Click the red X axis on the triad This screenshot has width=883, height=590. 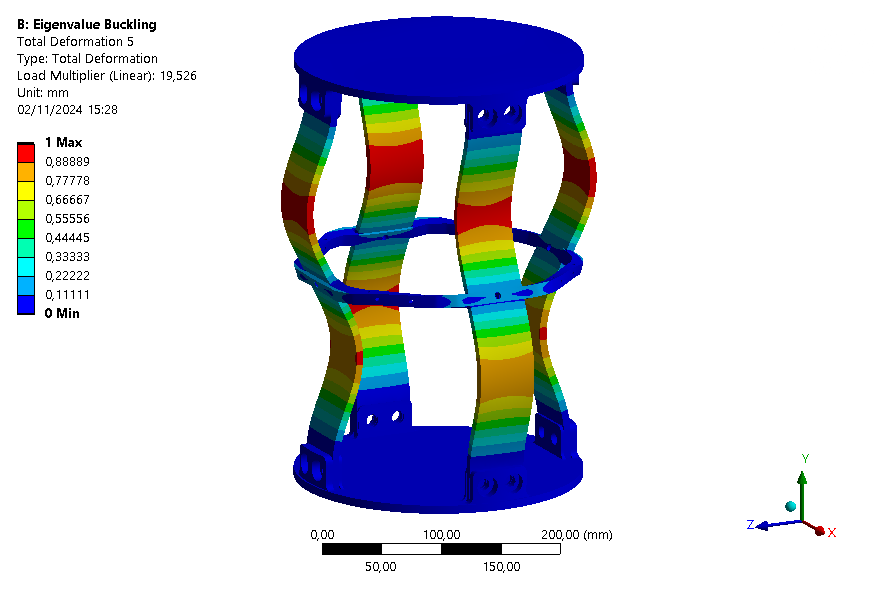[820, 531]
